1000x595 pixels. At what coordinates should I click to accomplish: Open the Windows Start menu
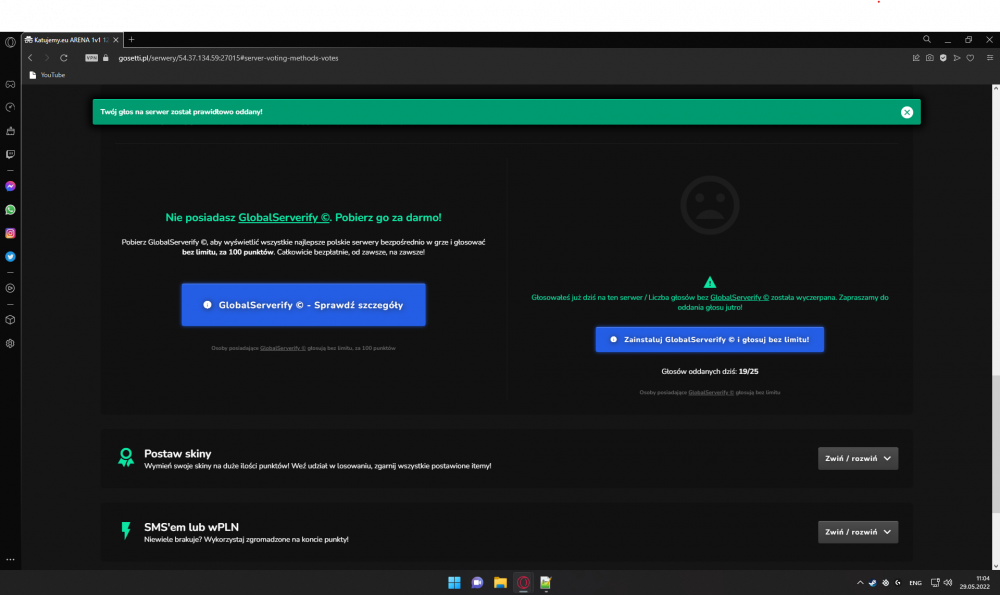tap(454, 582)
